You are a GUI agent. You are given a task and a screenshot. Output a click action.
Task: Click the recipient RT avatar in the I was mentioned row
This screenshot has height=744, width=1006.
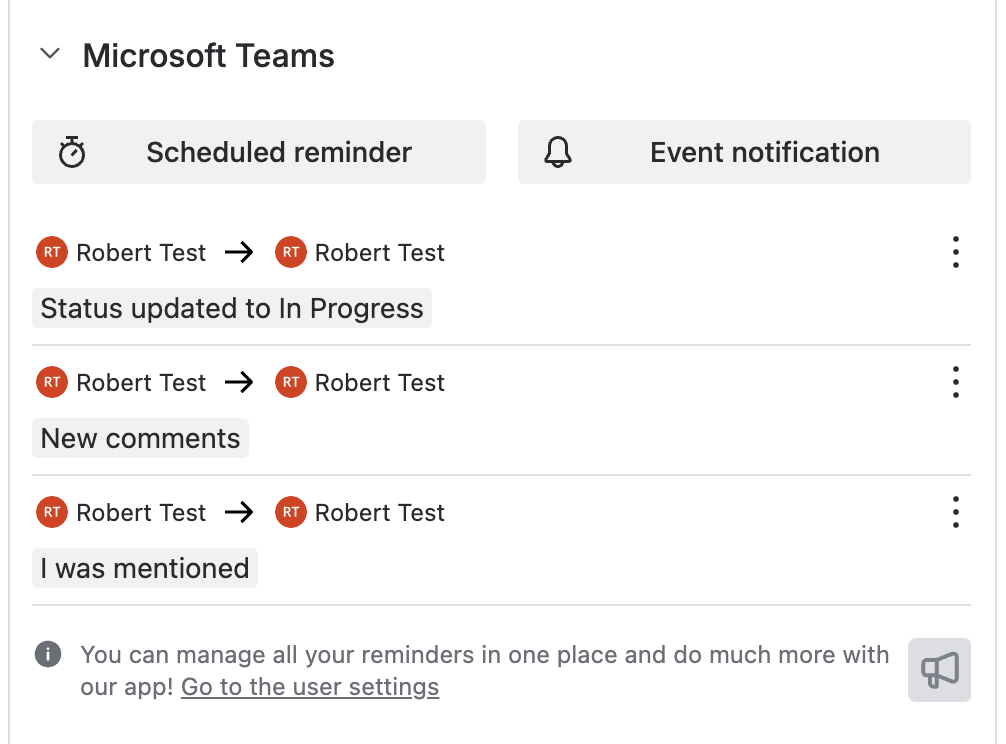pos(291,512)
